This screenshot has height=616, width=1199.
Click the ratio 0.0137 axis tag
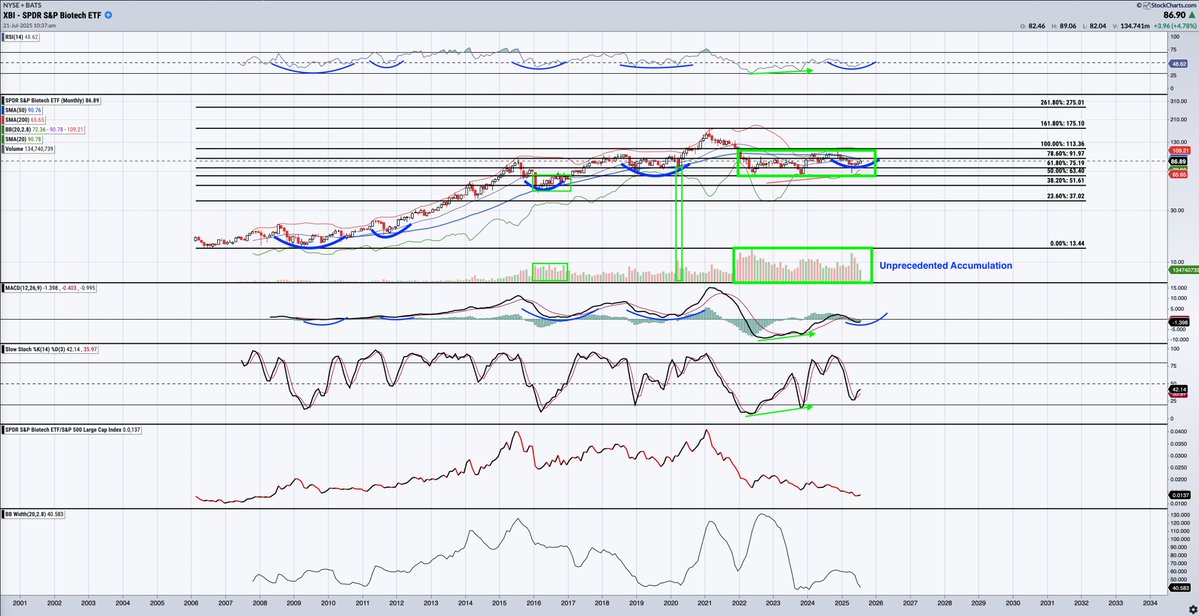tap(1181, 495)
